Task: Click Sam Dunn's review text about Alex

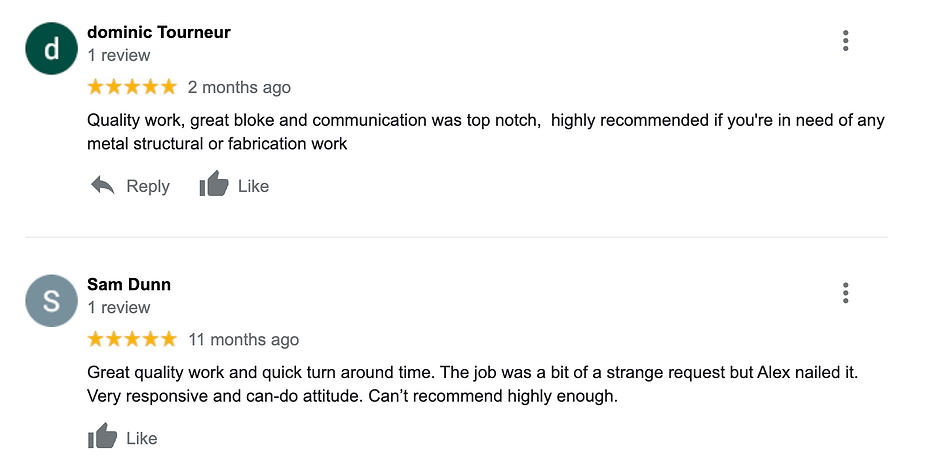Action: coord(473,384)
